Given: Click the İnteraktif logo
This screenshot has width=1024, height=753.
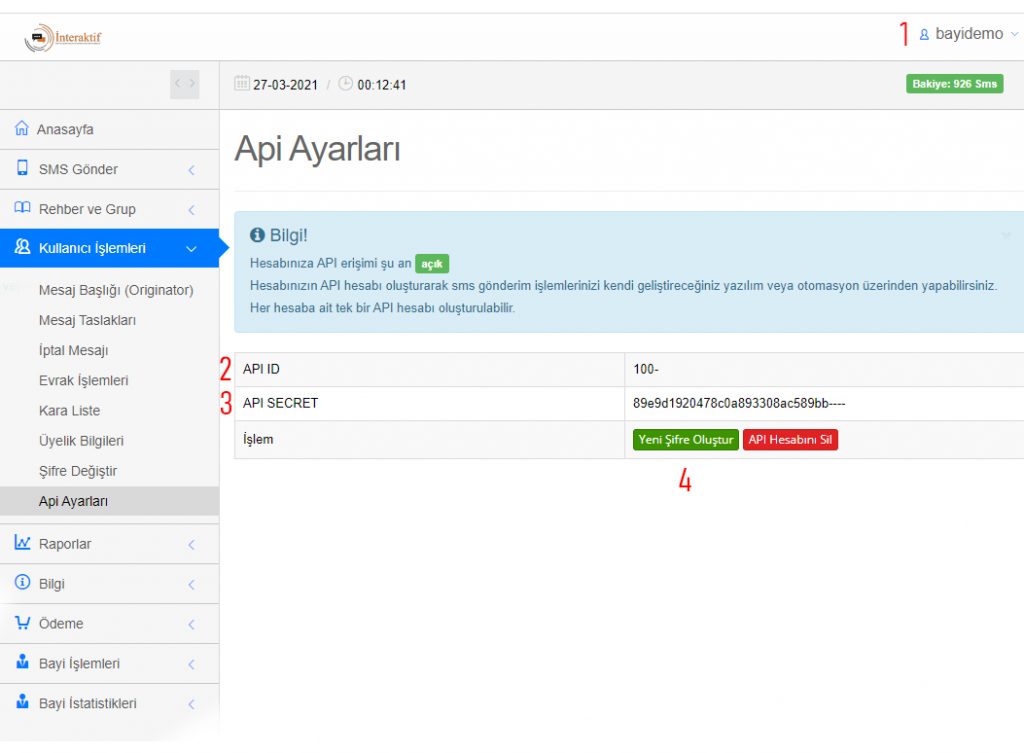Looking at the screenshot, I should coord(63,38).
